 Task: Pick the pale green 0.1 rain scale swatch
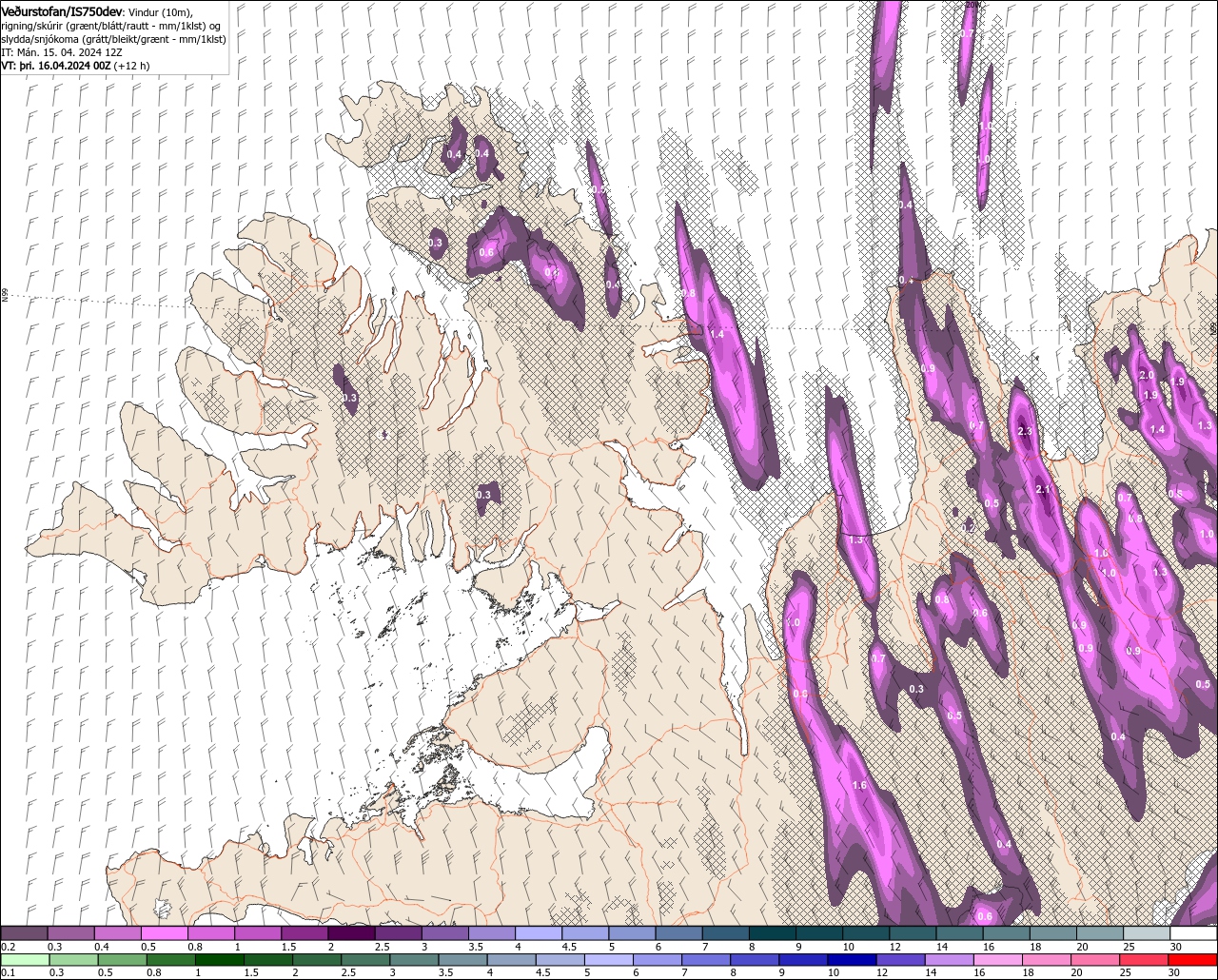(24, 959)
